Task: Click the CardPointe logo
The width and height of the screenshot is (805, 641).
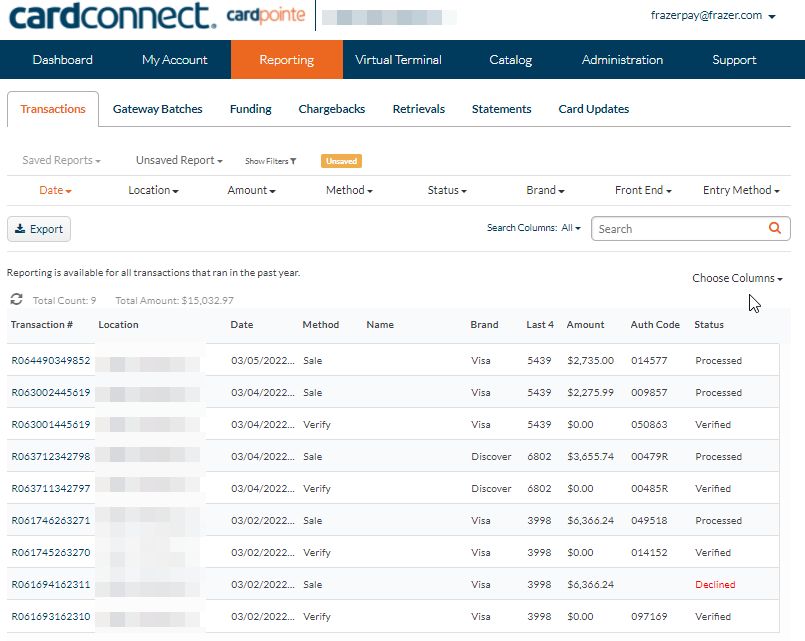Action: (x=266, y=15)
